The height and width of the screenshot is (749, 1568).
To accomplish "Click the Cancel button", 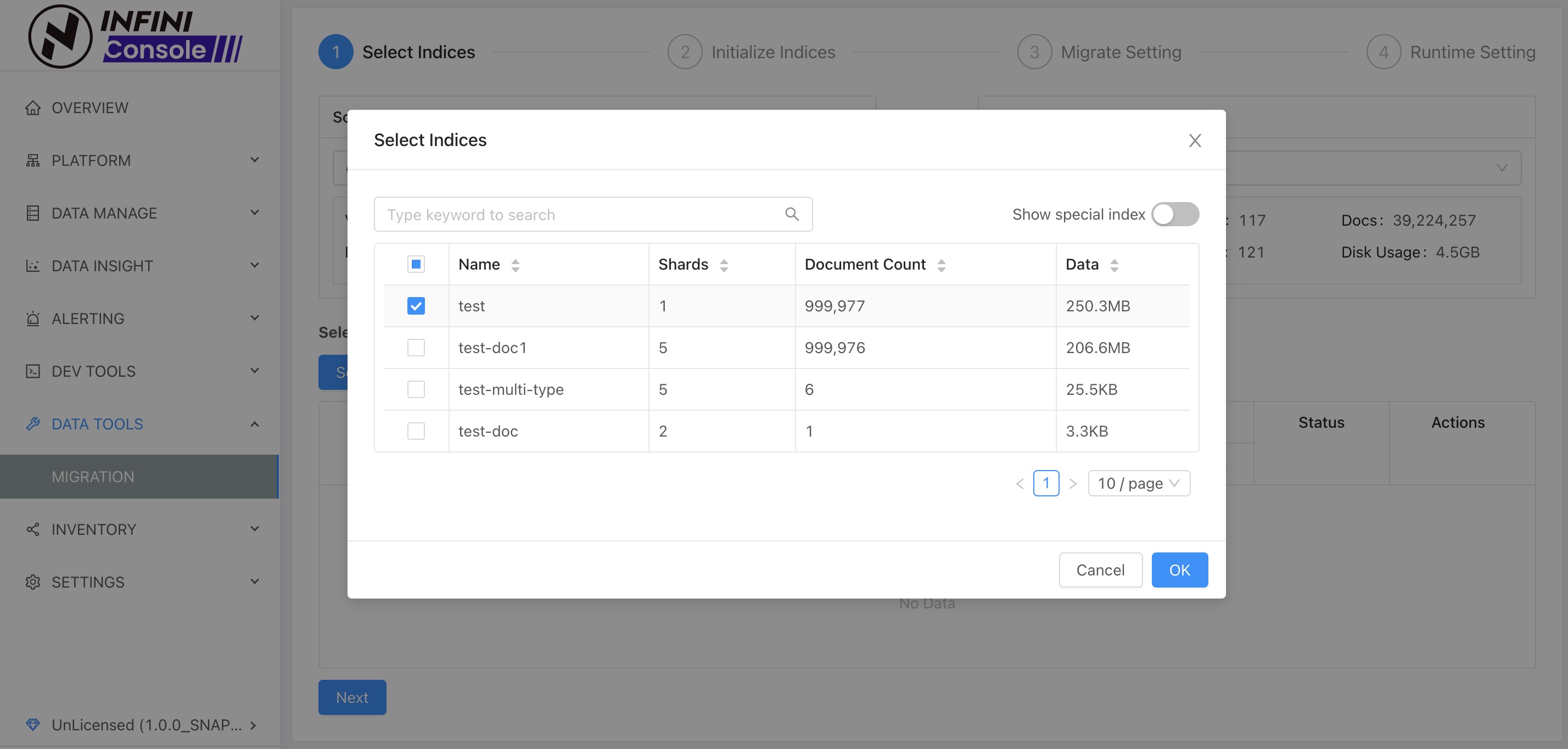I will coord(1100,570).
